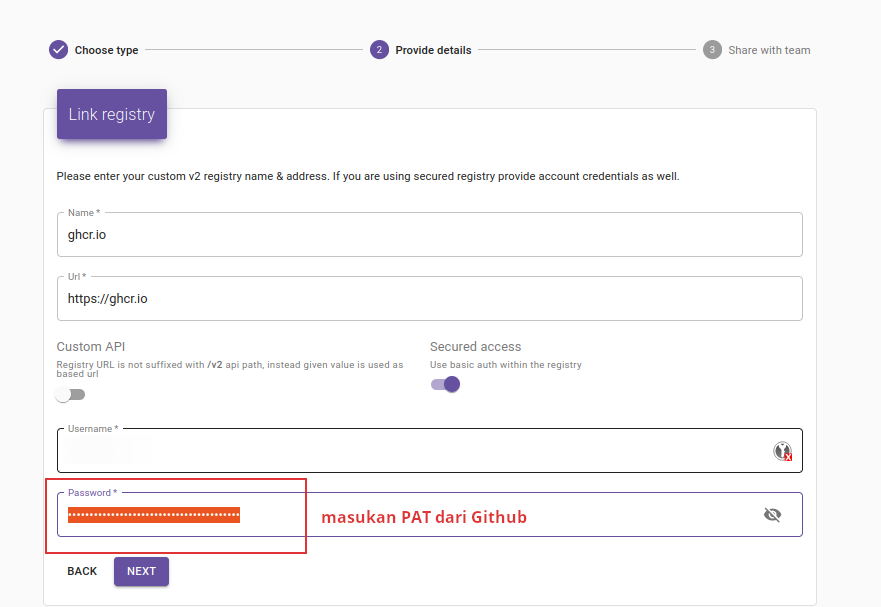Click the step connector line after Provide details

pyautogui.click(x=590, y=48)
